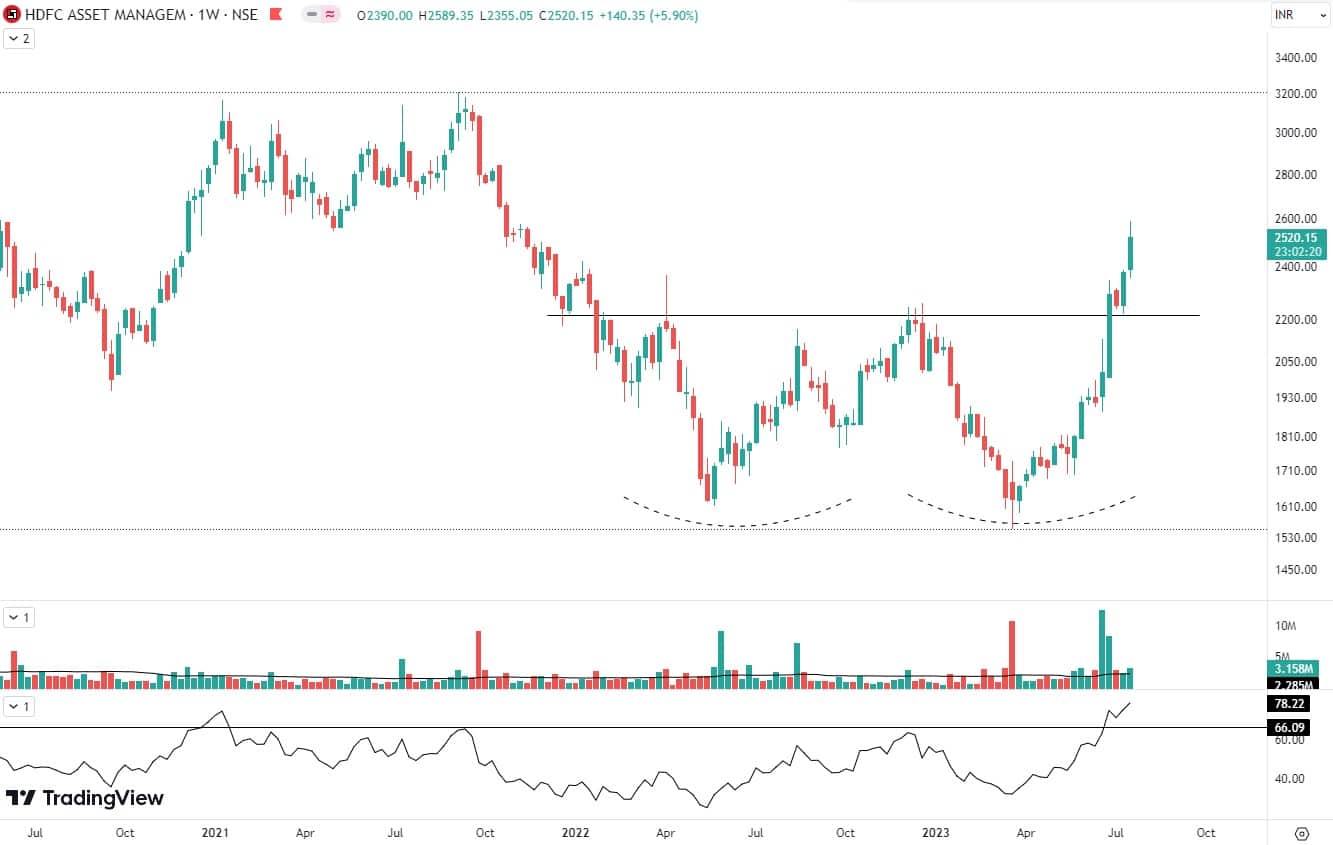The width and height of the screenshot is (1333, 845).
Task: Collapse the main chart indicator legend showing 2
Action: pyautogui.click(x=18, y=38)
